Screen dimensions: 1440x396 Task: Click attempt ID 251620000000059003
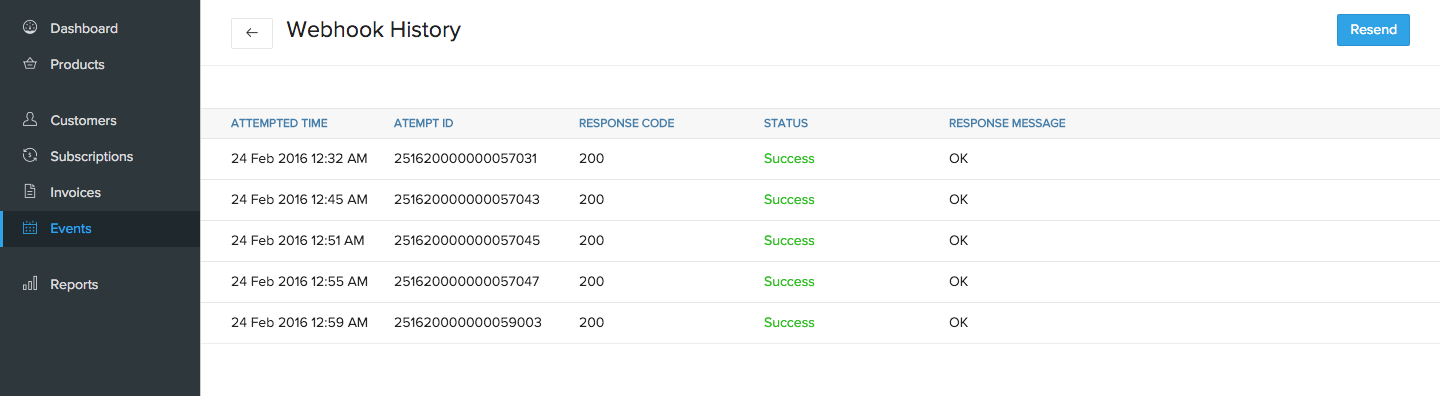468,323
